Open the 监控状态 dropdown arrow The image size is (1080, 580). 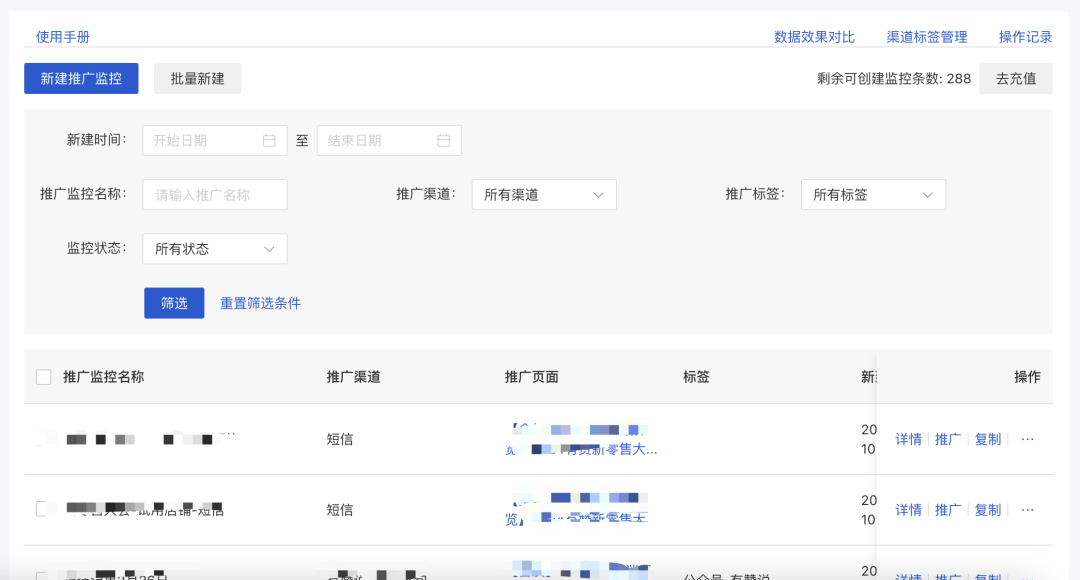point(268,248)
